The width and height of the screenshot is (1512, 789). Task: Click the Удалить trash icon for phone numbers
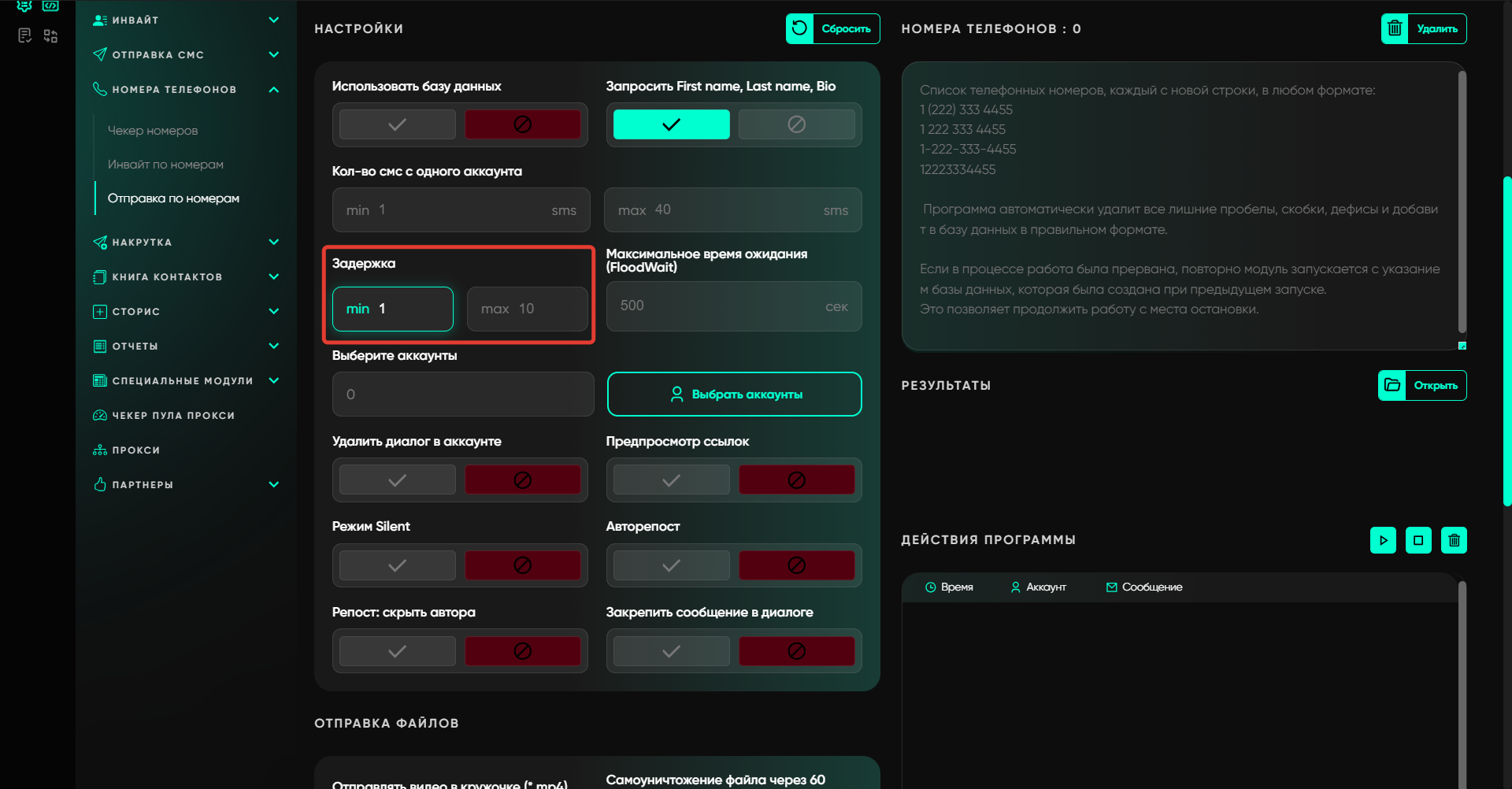pos(1395,29)
